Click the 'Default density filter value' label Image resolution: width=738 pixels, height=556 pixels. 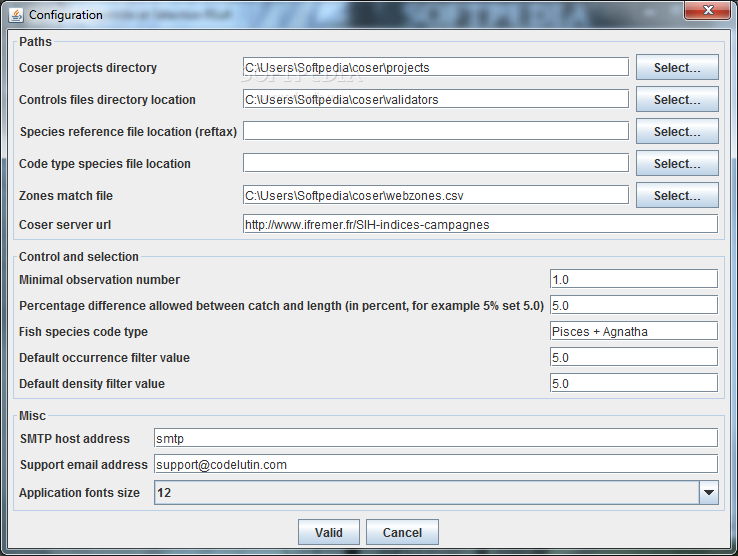(92, 384)
